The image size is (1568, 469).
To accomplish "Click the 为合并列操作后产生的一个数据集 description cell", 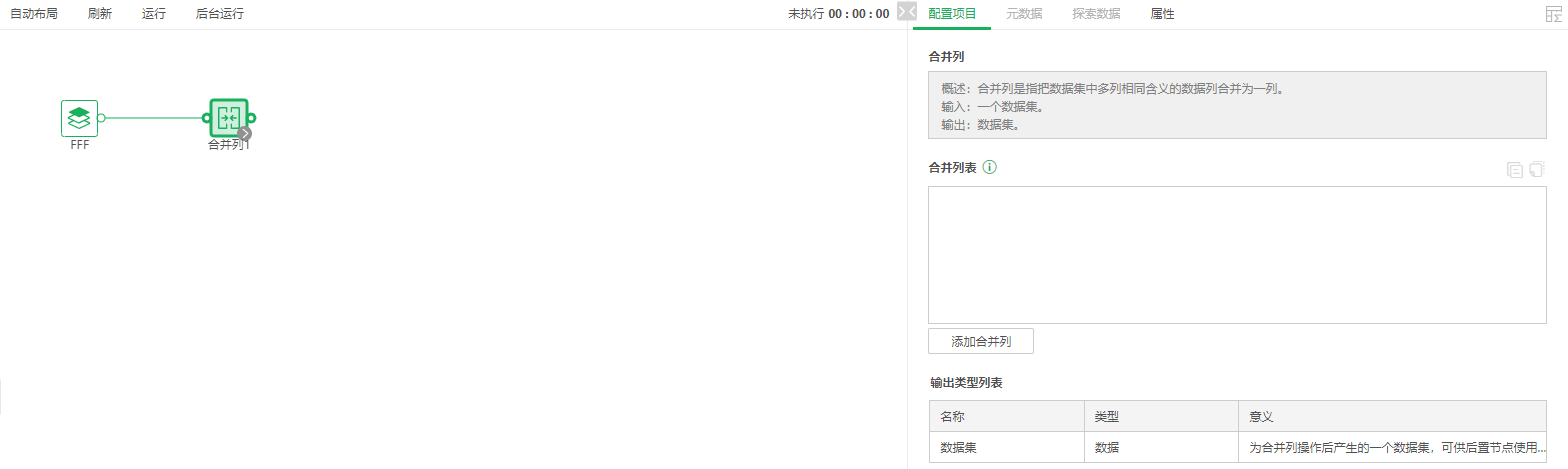I will tap(1392, 448).
